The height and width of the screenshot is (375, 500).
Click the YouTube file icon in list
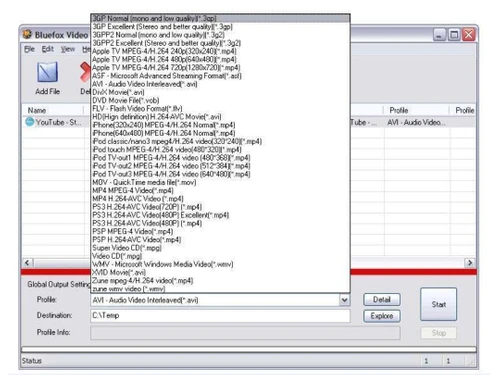pyautogui.click(x=30, y=122)
